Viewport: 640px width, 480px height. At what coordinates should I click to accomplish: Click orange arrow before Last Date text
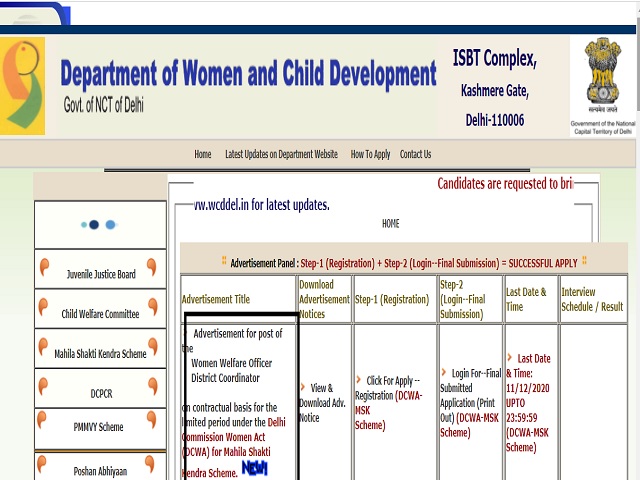(x=509, y=357)
